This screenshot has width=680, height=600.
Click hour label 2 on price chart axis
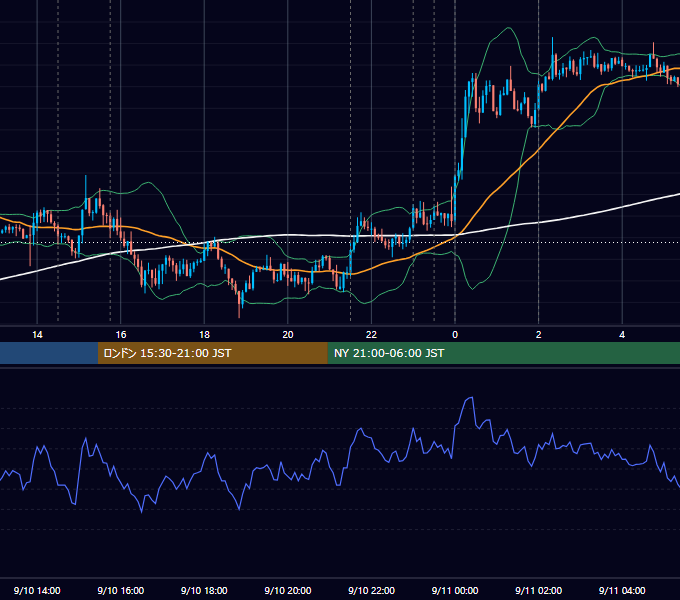[538, 335]
